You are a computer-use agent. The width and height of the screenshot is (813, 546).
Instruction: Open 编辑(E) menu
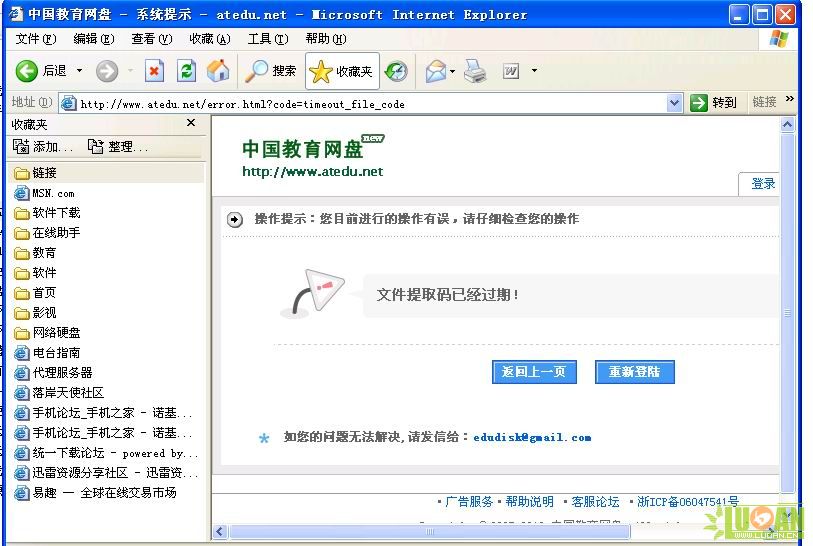(x=94, y=39)
